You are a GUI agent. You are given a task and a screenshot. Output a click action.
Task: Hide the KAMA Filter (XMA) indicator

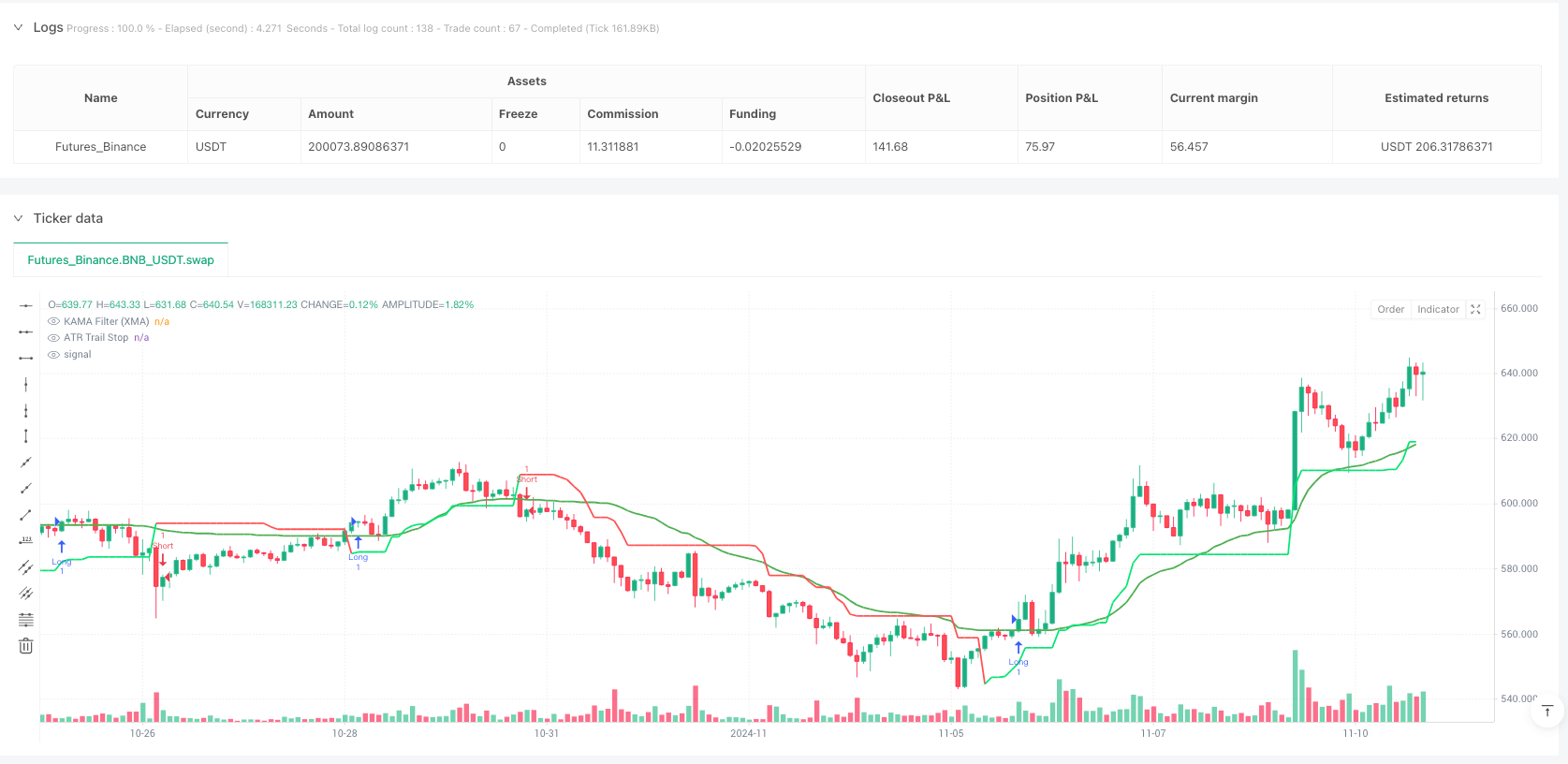coord(53,322)
